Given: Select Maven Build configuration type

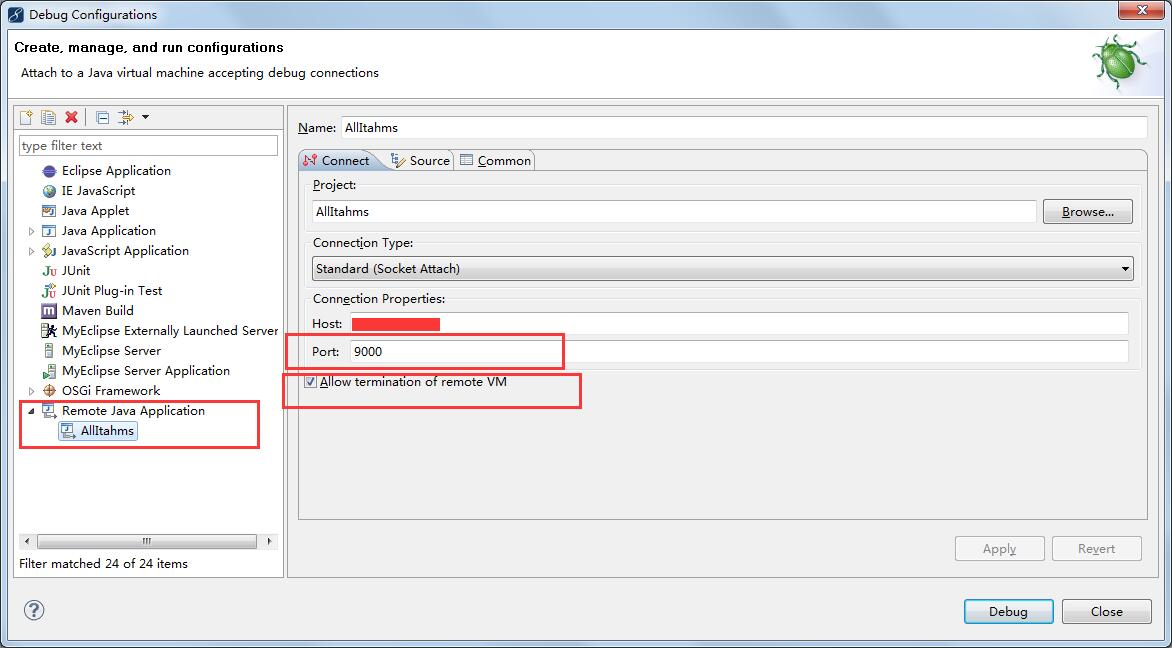Looking at the screenshot, I should click(x=97, y=311).
